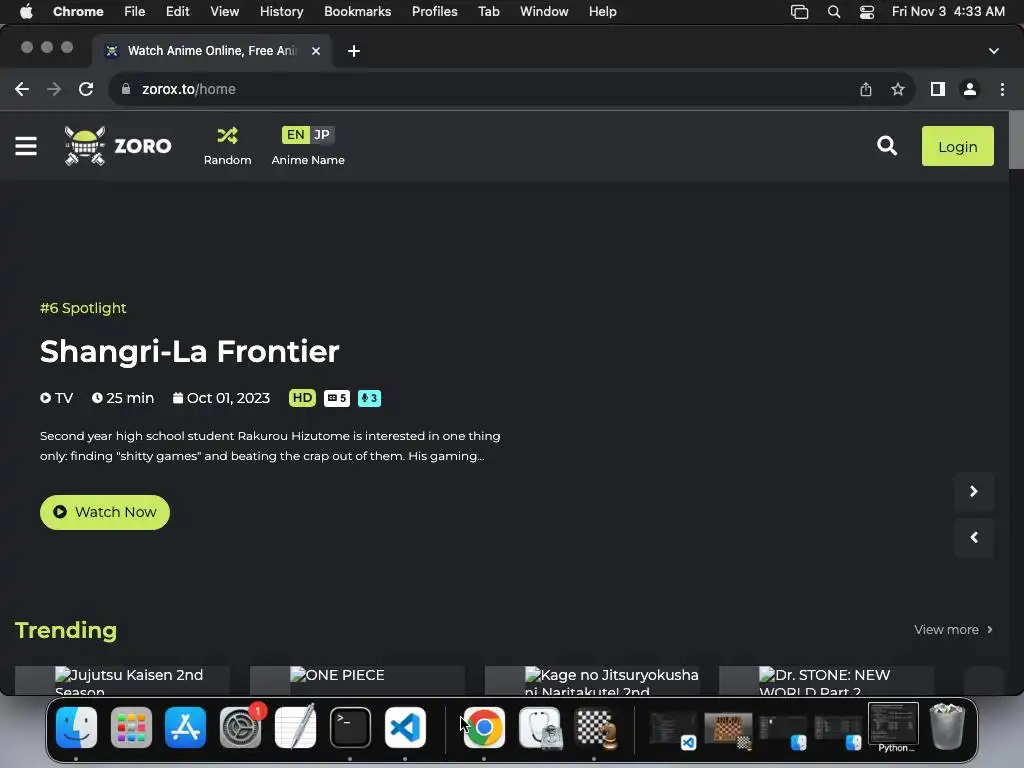Image resolution: width=1024 pixels, height=768 pixels.
Task: Open App Store from the Dock
Action: (185, 727)
